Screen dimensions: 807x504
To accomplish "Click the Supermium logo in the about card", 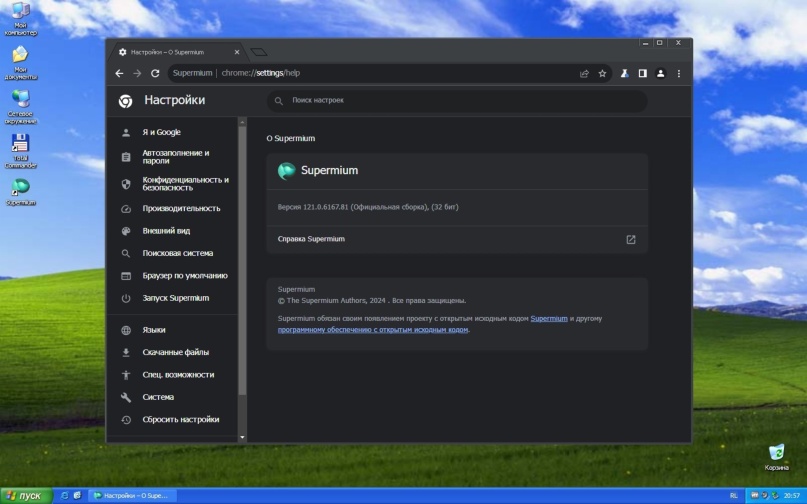I will click(287, 170).
